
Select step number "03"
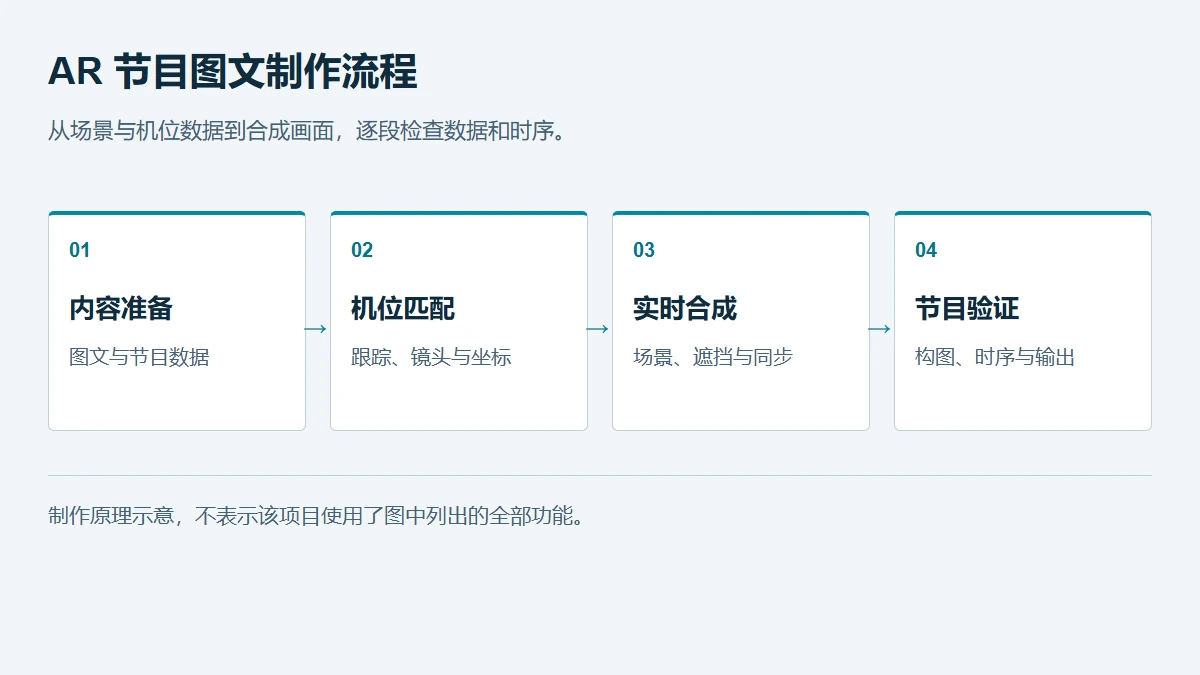(x=644, y=250)
